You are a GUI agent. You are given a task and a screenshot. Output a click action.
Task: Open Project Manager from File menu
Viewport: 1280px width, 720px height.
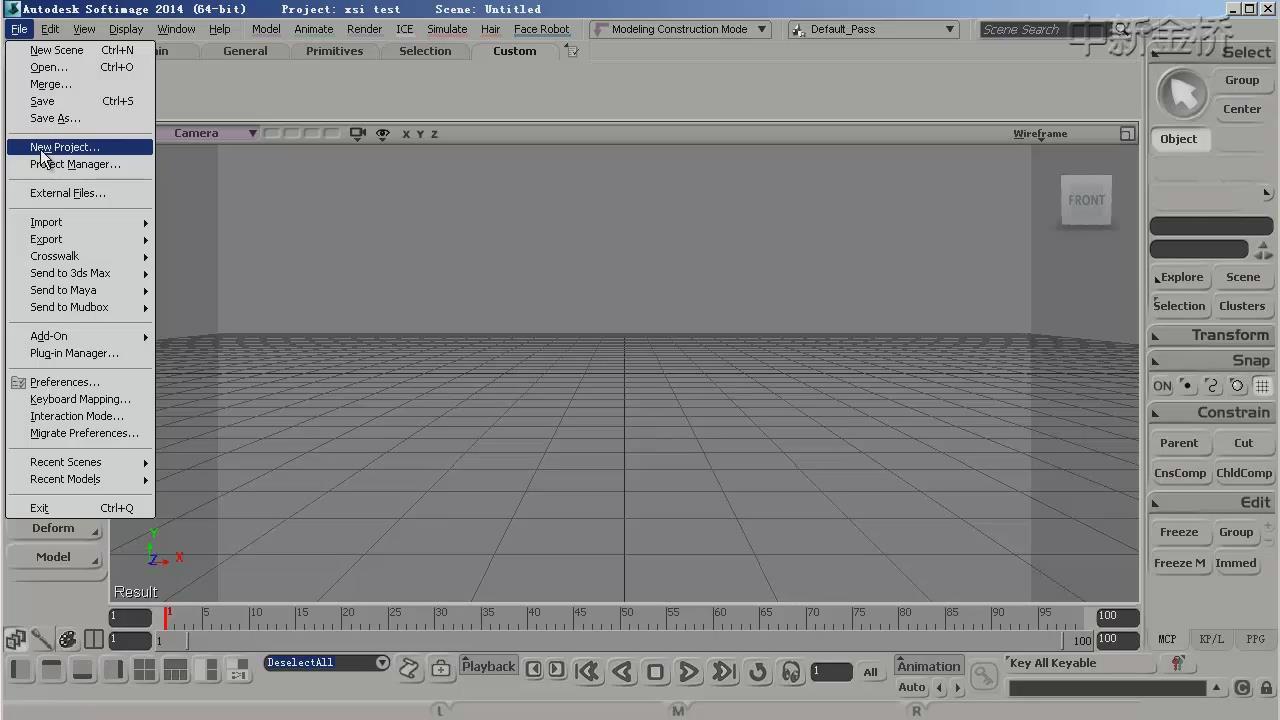(x=80, y=164)
